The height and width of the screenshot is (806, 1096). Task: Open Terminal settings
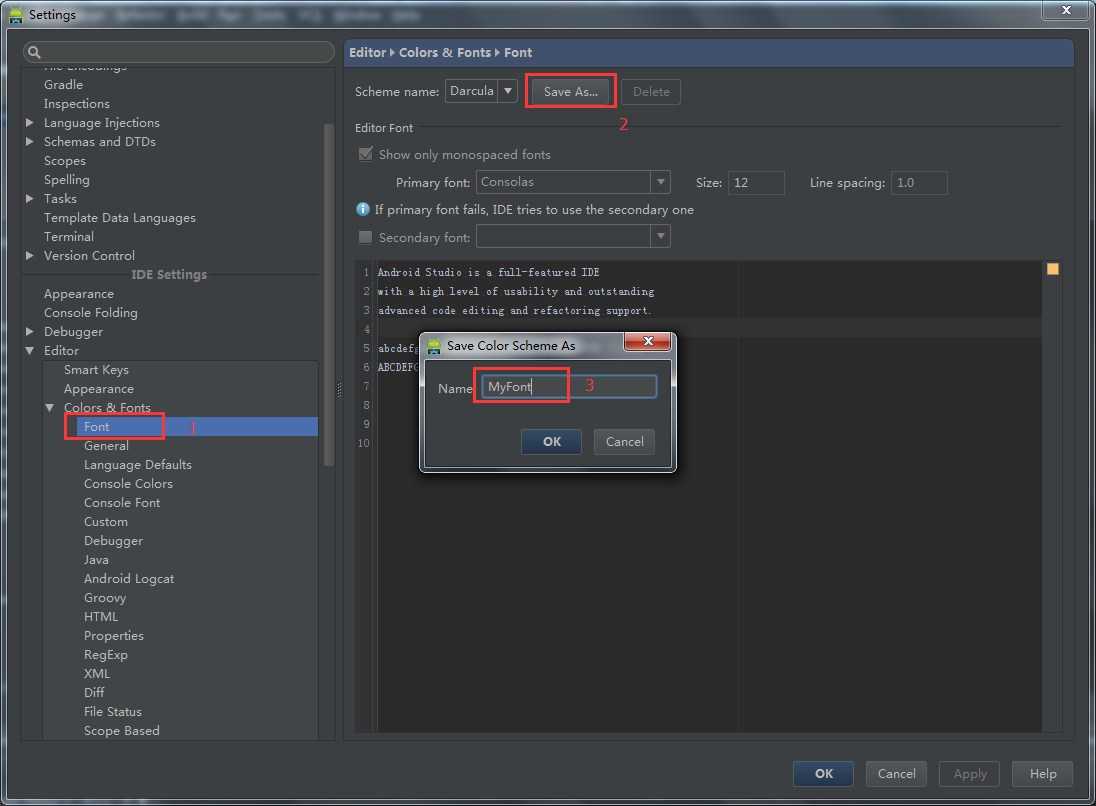(x=68, y=236)
